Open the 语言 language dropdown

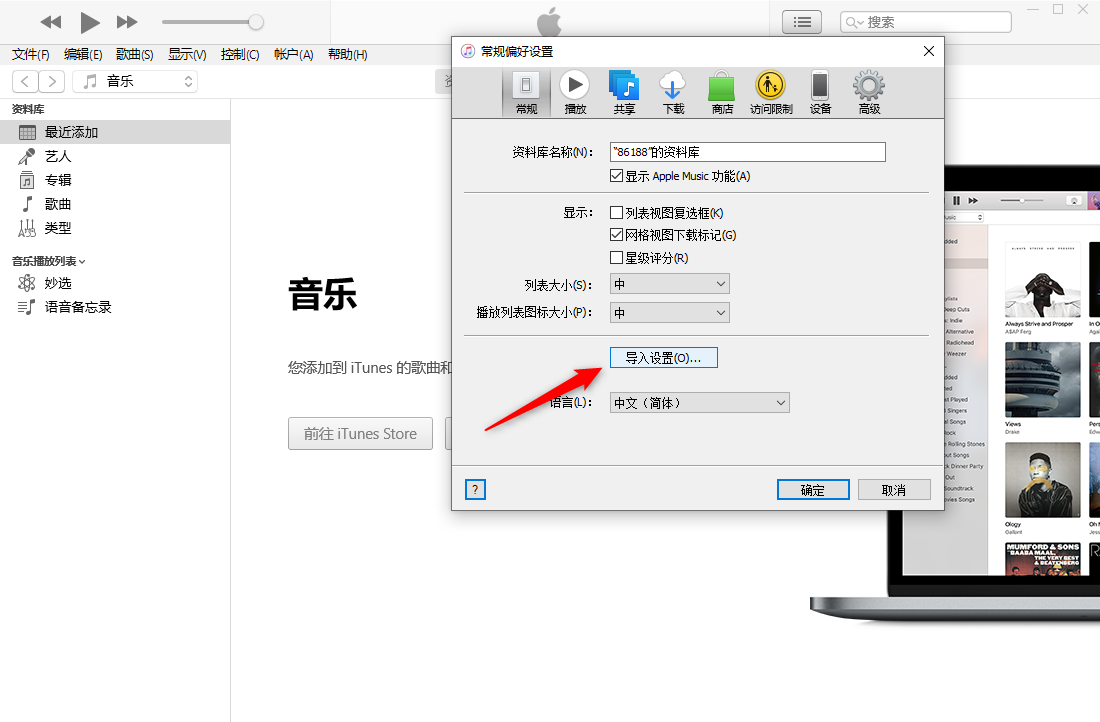tap(700, 403)
